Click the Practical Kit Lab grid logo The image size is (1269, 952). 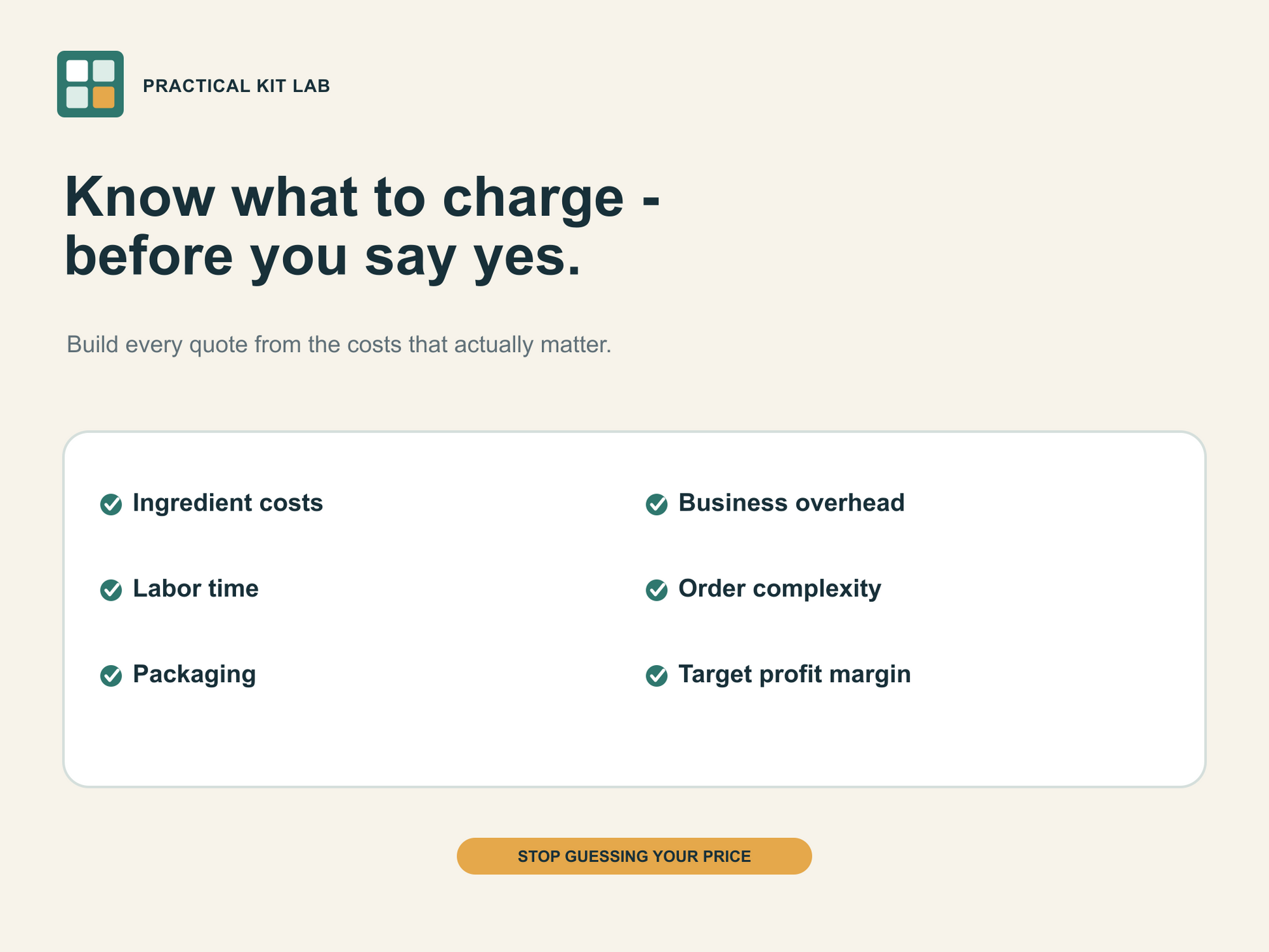coord(90,84)
